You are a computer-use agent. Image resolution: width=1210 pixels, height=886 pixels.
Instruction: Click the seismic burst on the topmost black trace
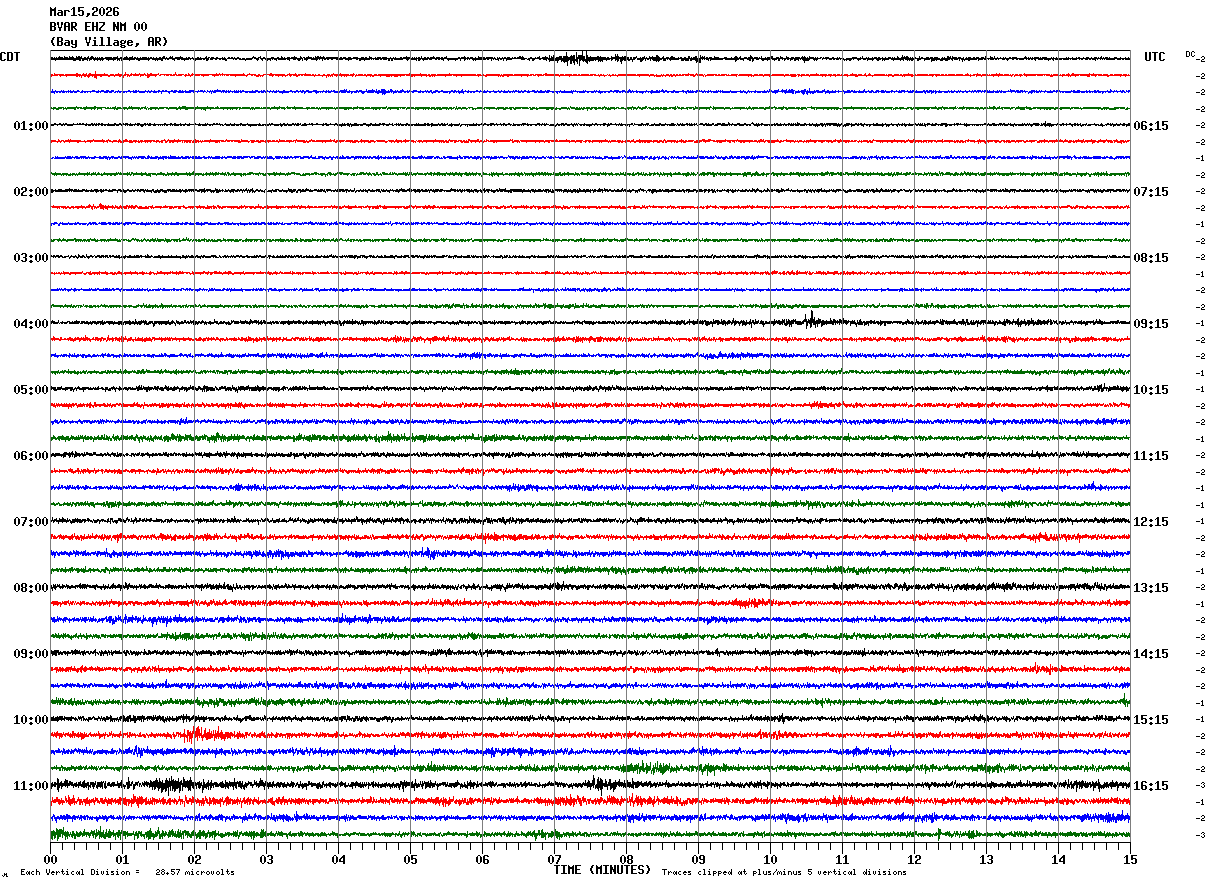click(575, 58)
